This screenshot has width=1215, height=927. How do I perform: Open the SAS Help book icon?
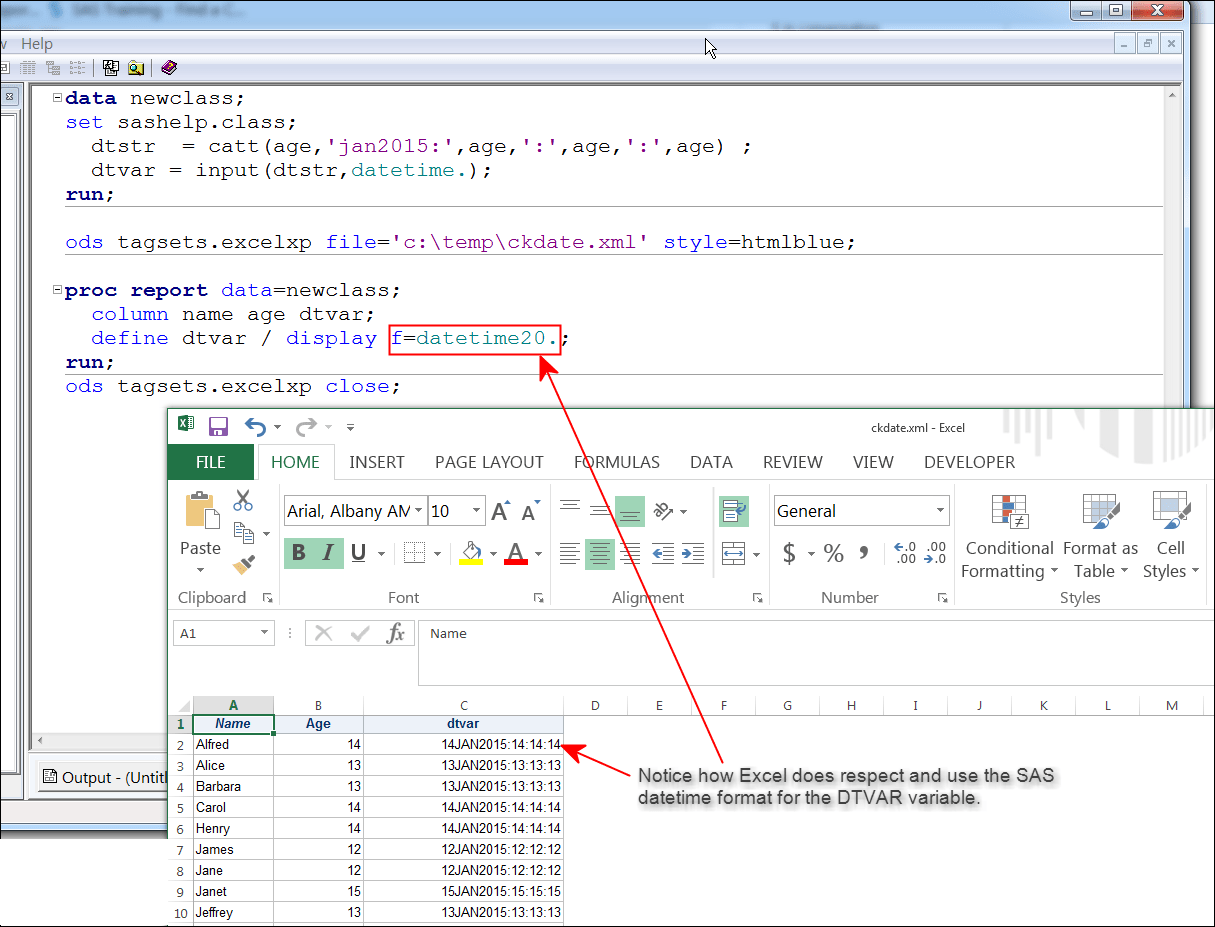[x=168, y=67]
